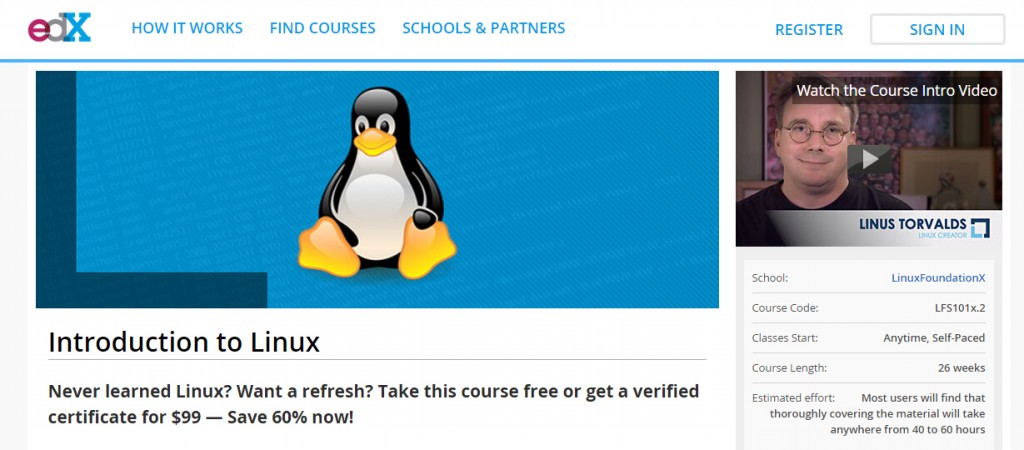Click the $99 certificate promo text
The image size is (1024, 450).
tap(374, 404)
